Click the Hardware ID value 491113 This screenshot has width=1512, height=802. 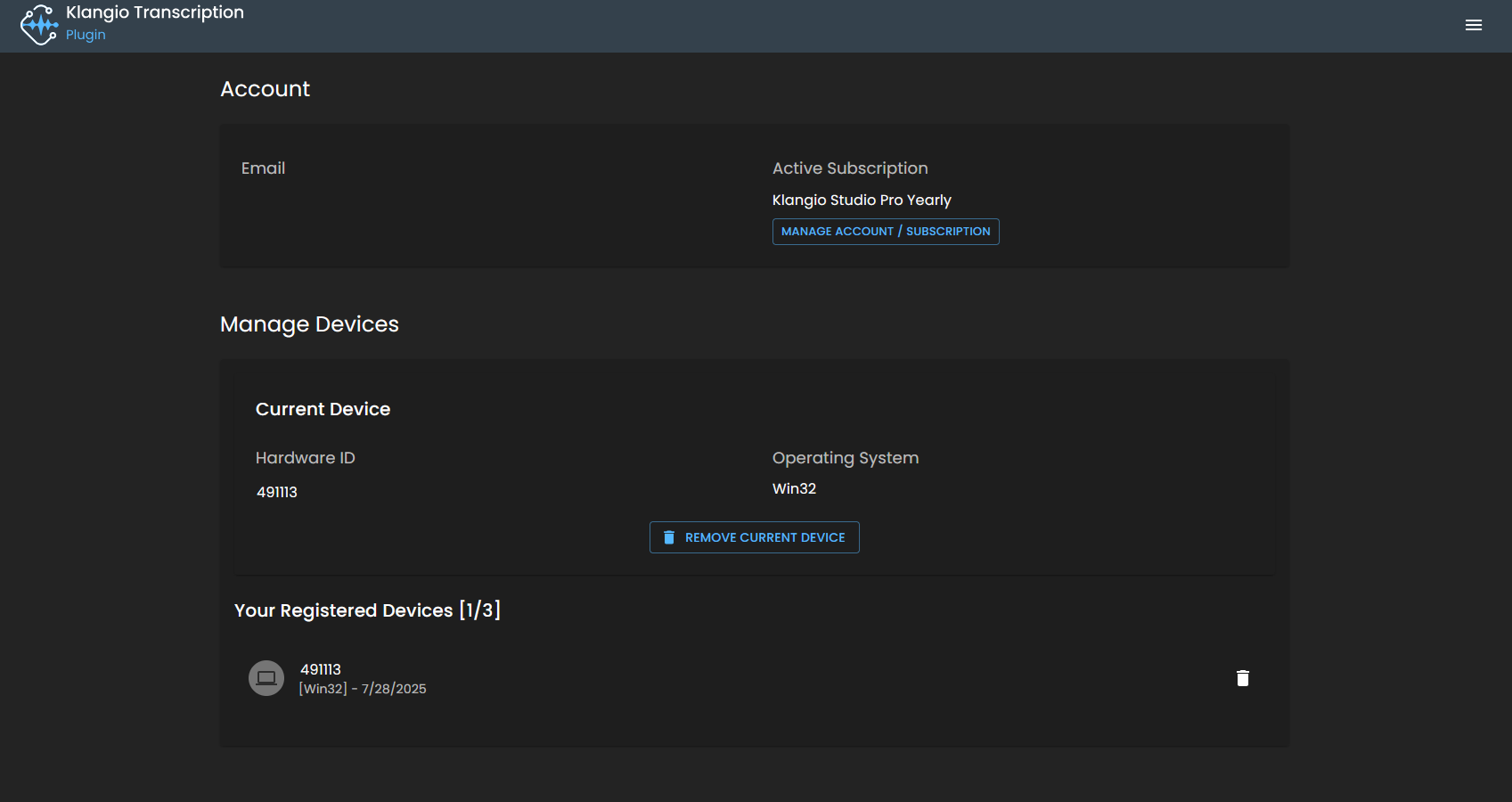277,492
